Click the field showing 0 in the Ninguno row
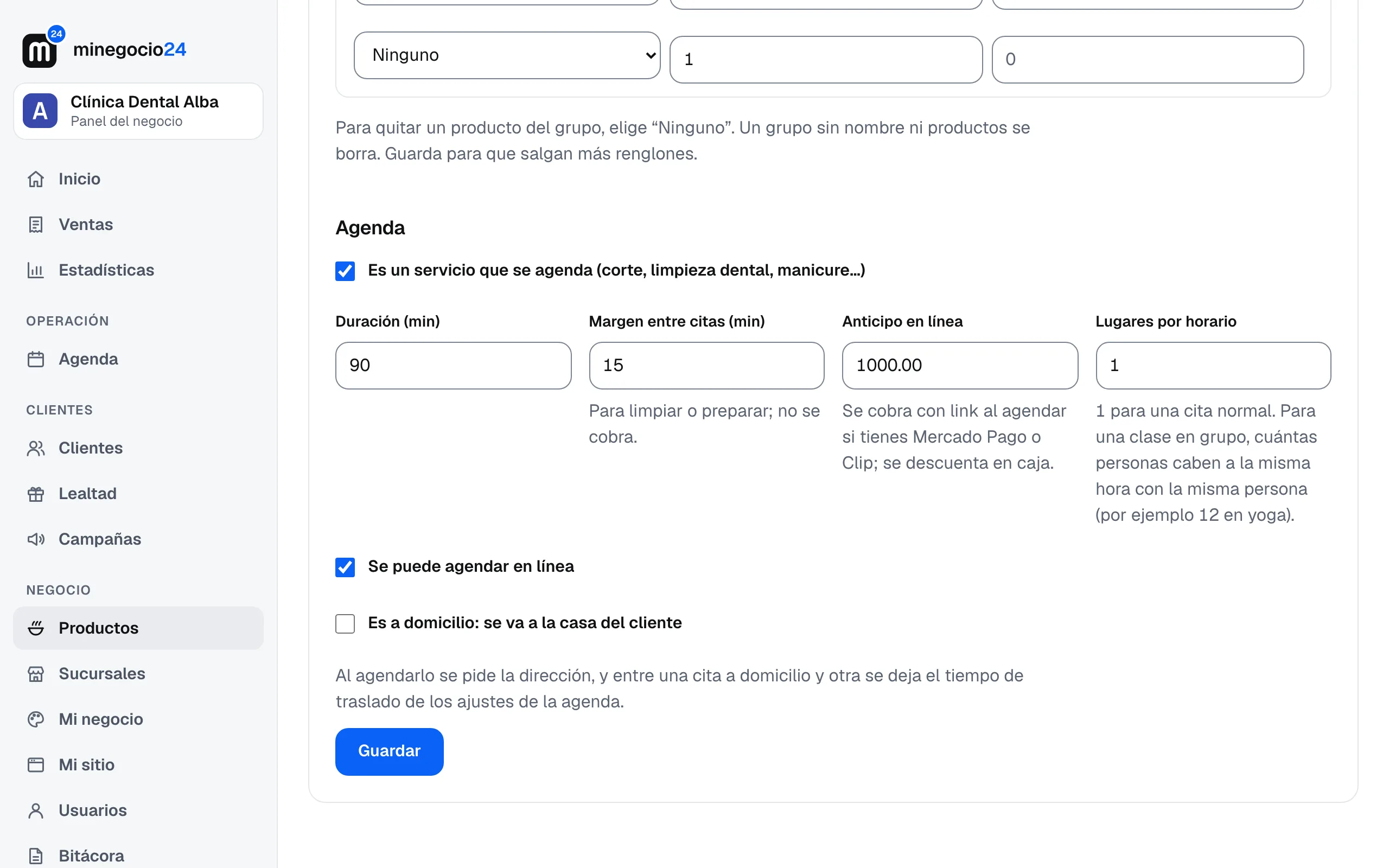The image size is (1389, 868). (x=1148, y=60)
